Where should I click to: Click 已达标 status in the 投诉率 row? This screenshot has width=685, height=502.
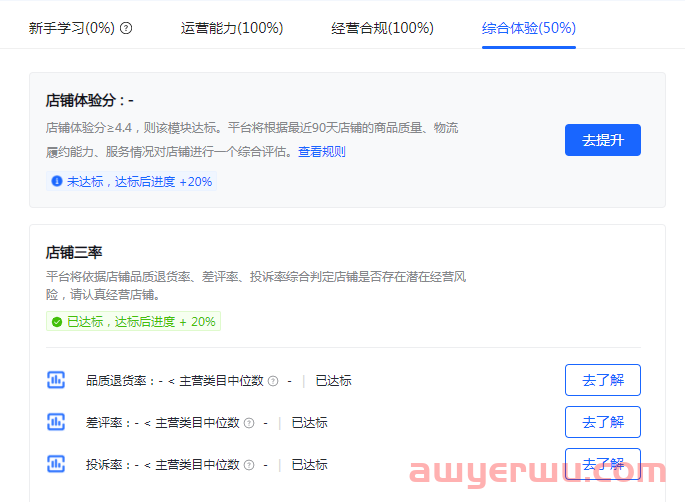coord(309,465)
